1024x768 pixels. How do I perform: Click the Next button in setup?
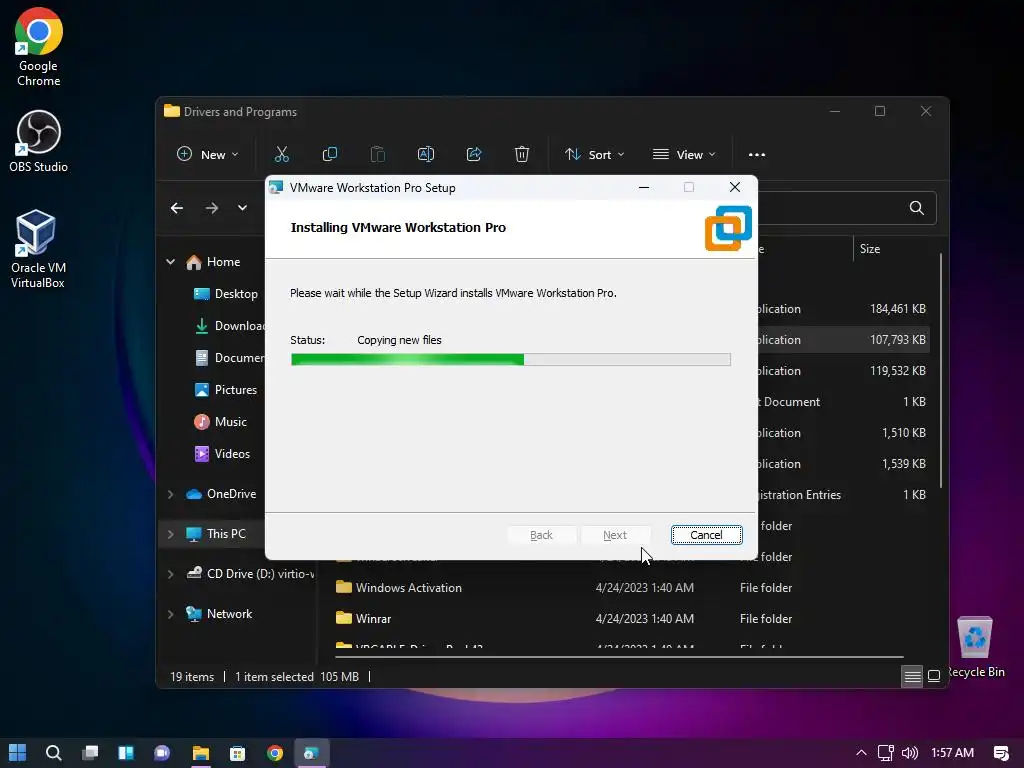(615, 535)
